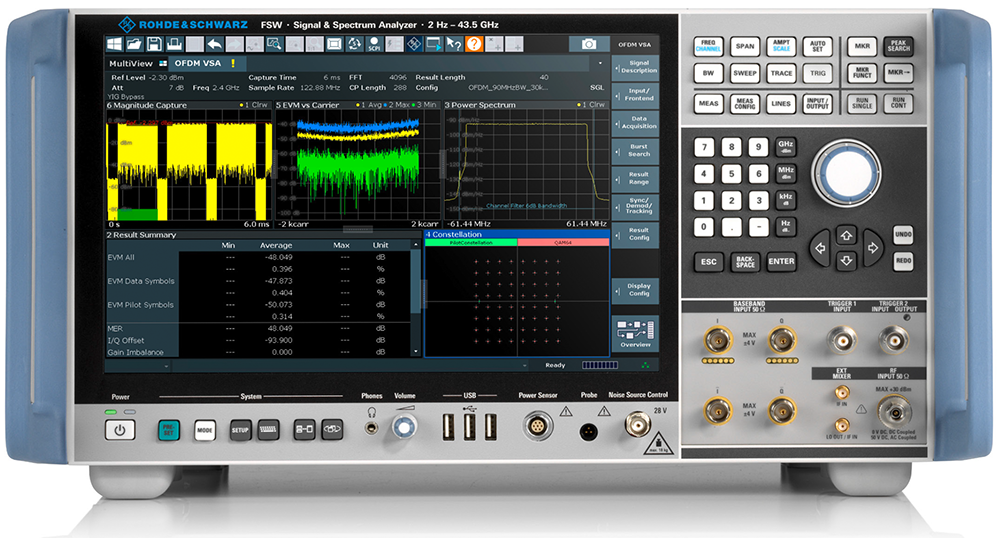Switch to the MultiView tab
This screenshot has height=538, width=1000.
click(133, 63)
